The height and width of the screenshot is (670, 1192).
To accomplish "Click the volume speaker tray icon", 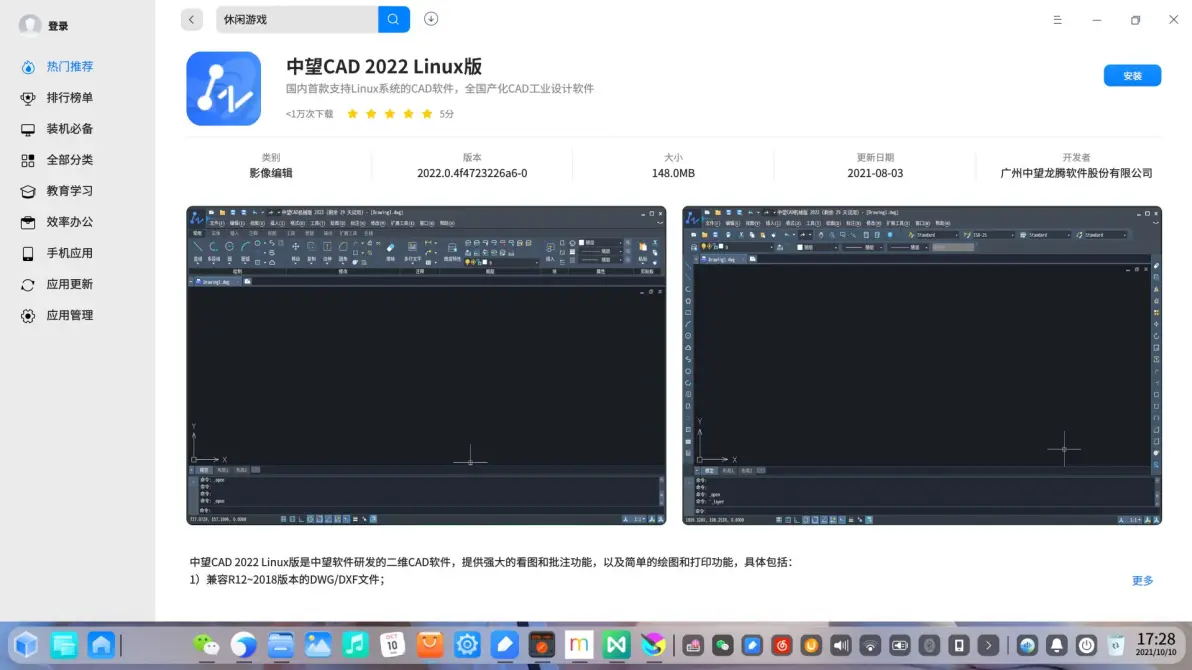I will pos(840,646).
